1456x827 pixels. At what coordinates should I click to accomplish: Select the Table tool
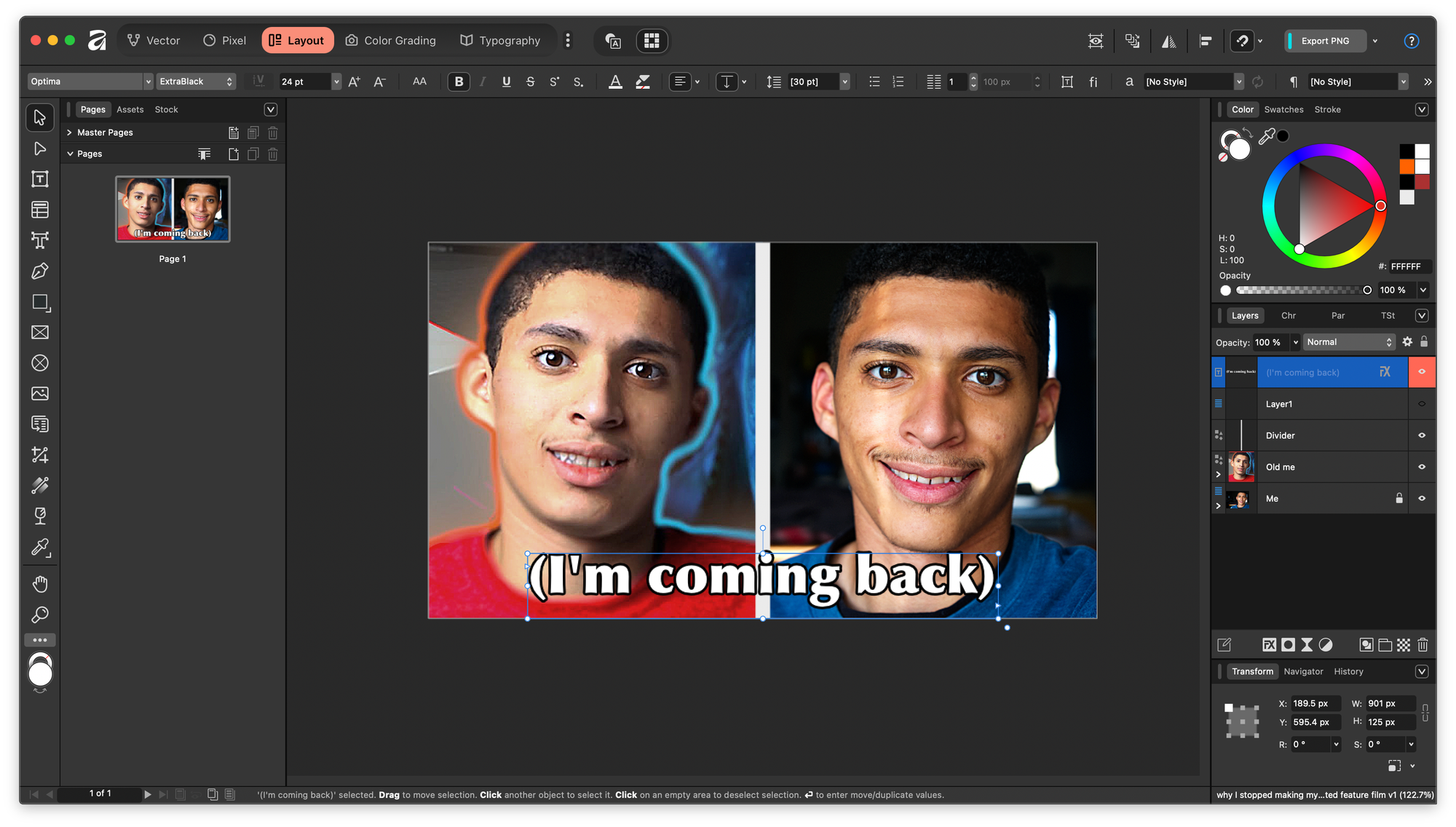point(40,210)
